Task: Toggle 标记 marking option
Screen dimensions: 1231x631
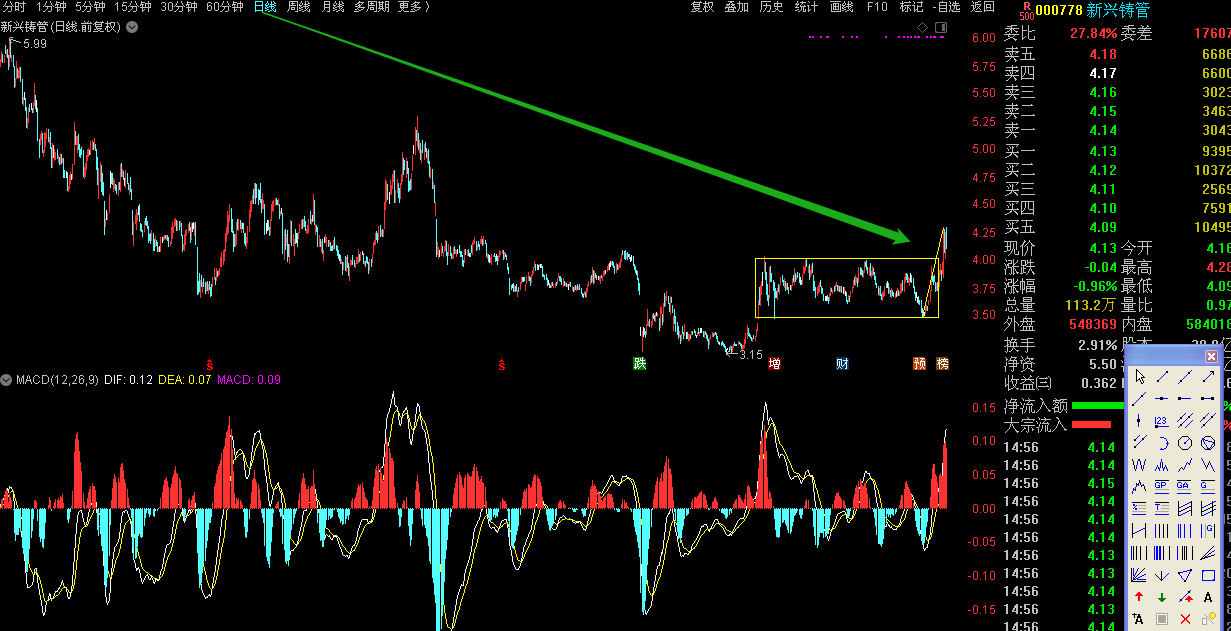Action: (911, 7)
